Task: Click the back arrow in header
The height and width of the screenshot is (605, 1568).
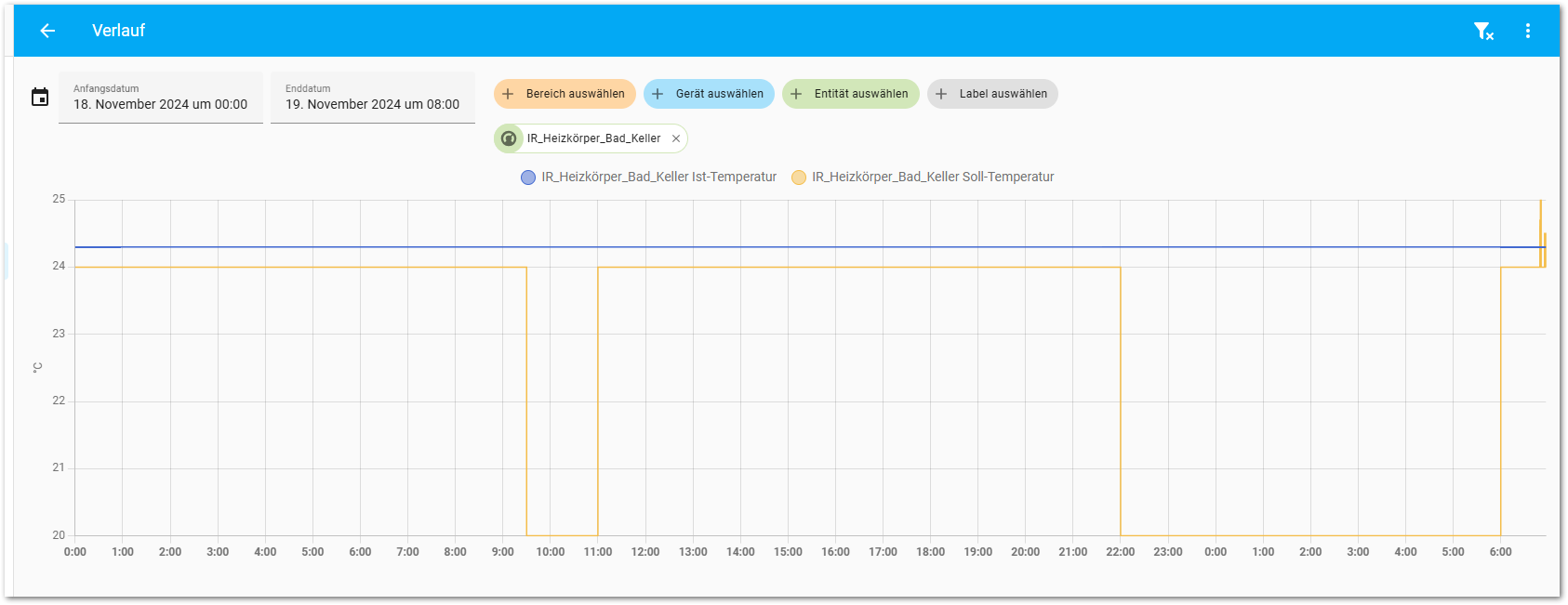Action: (47, 31)
